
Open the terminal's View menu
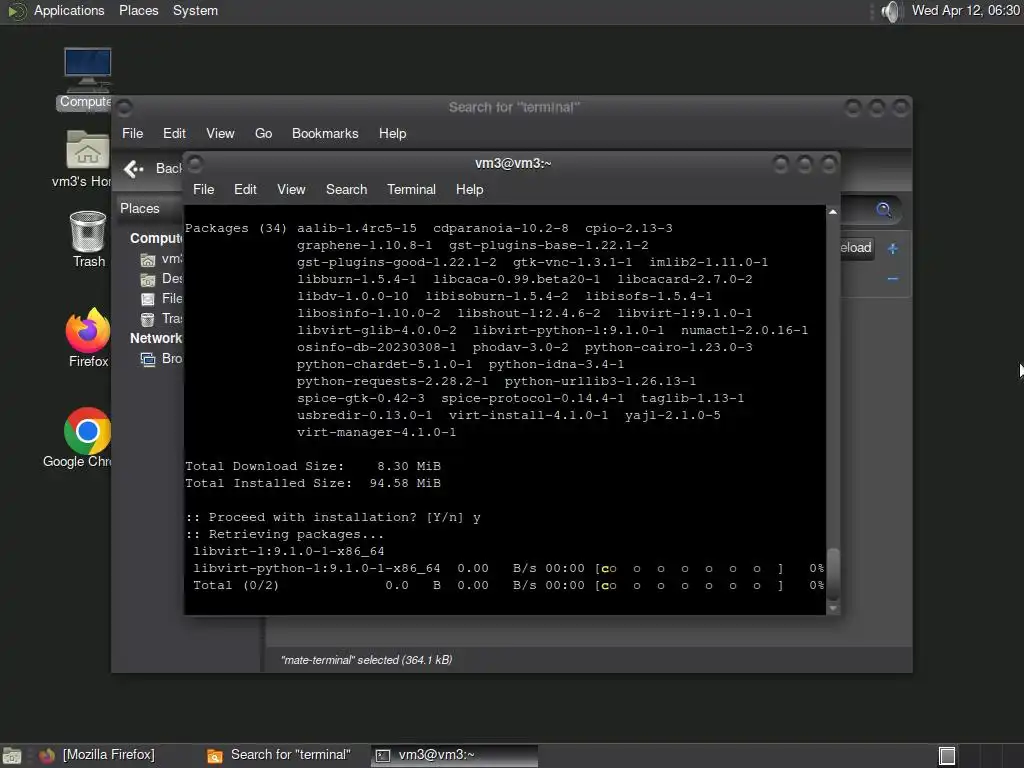tap(291, 189)
